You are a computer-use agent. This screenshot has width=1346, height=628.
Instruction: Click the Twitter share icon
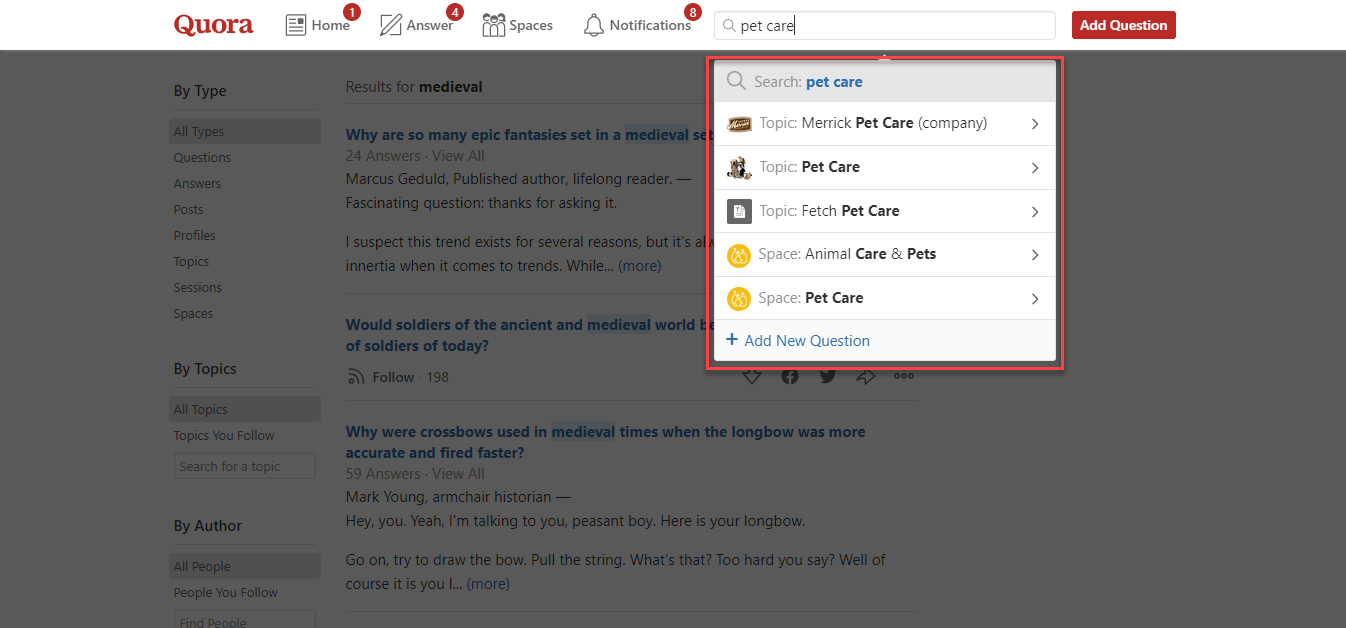(828, 376)
